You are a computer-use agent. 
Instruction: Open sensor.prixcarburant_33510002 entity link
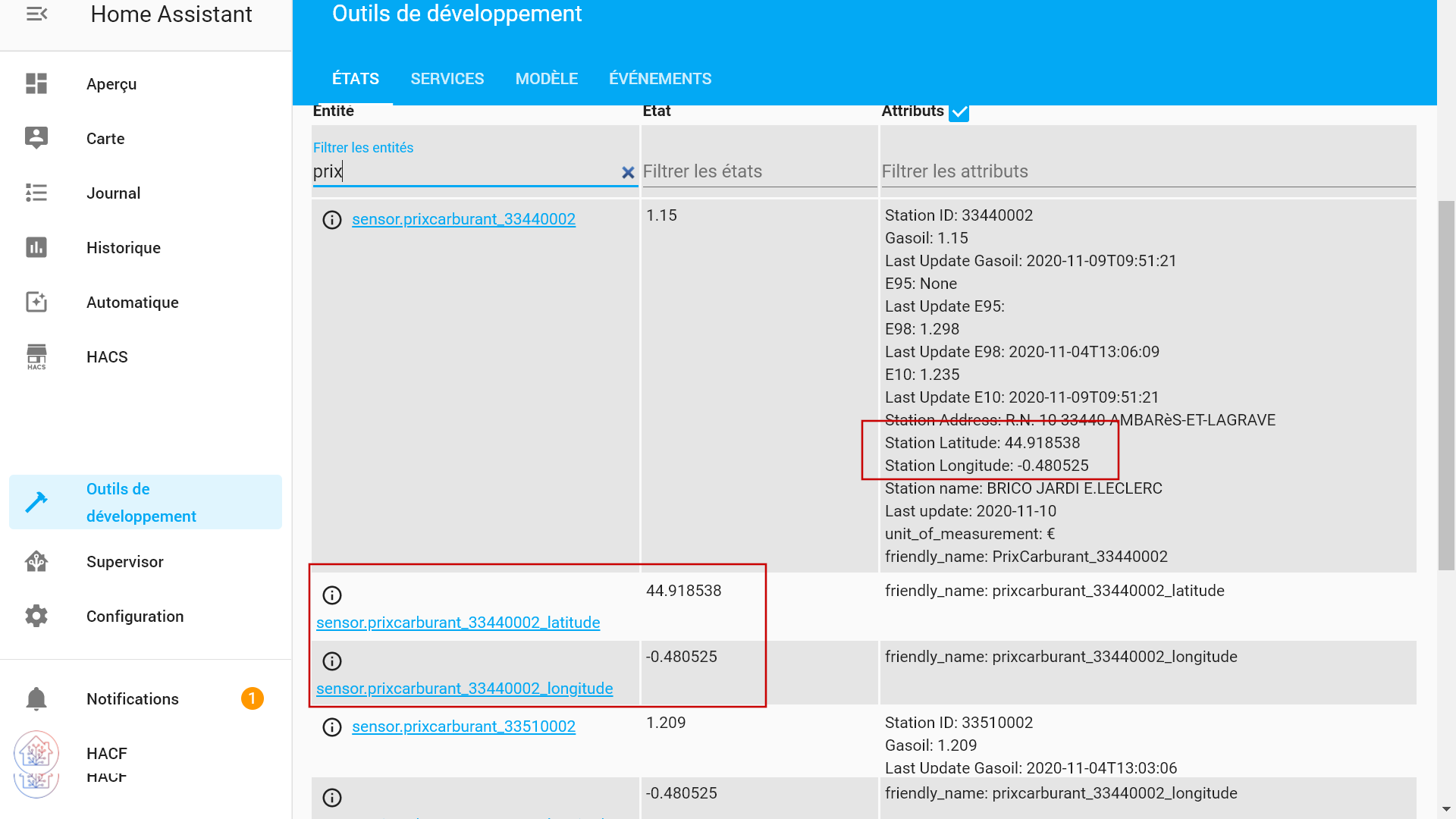click(463, 726)
